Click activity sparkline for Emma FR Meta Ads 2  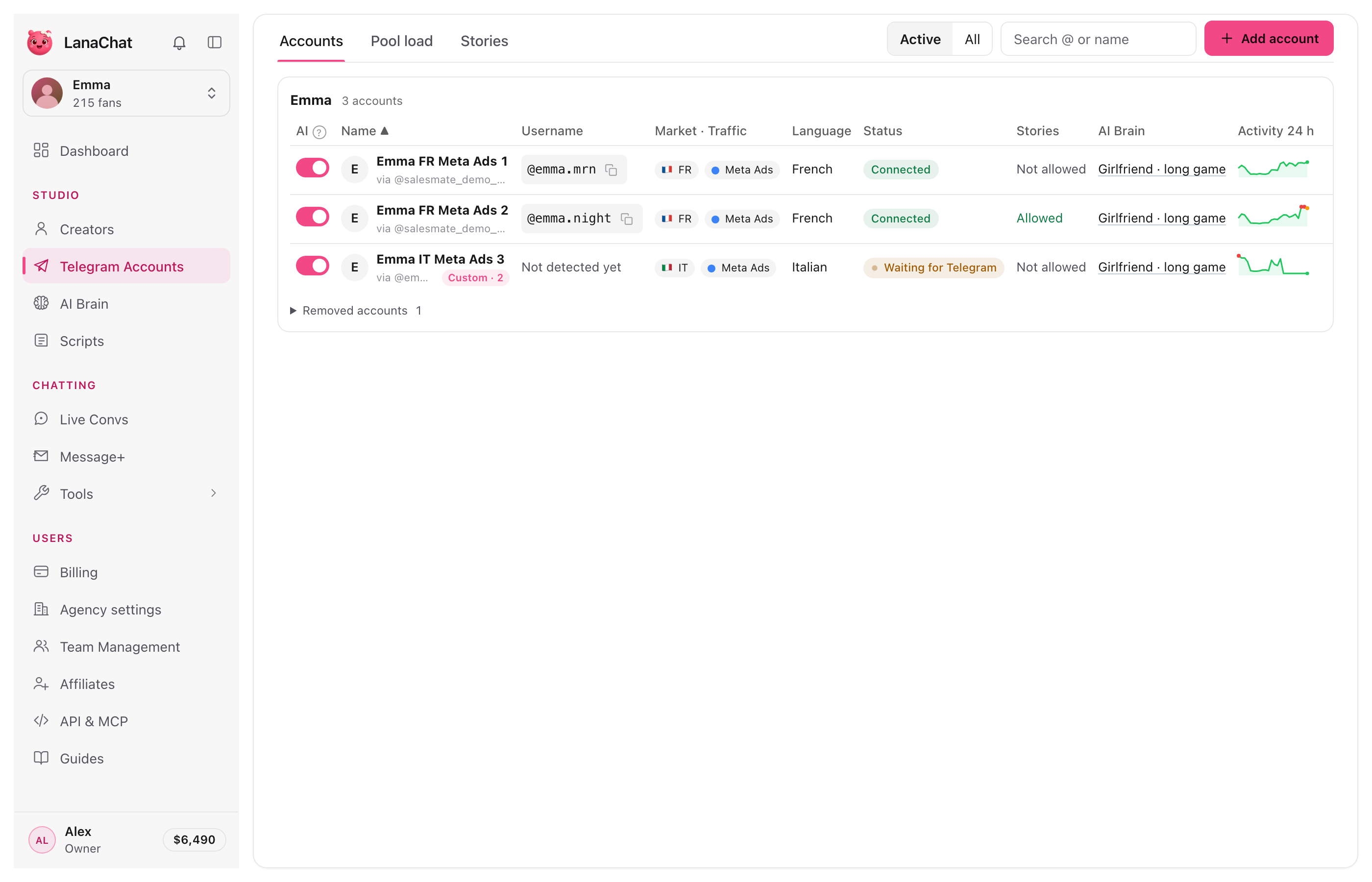(1274, 217)
